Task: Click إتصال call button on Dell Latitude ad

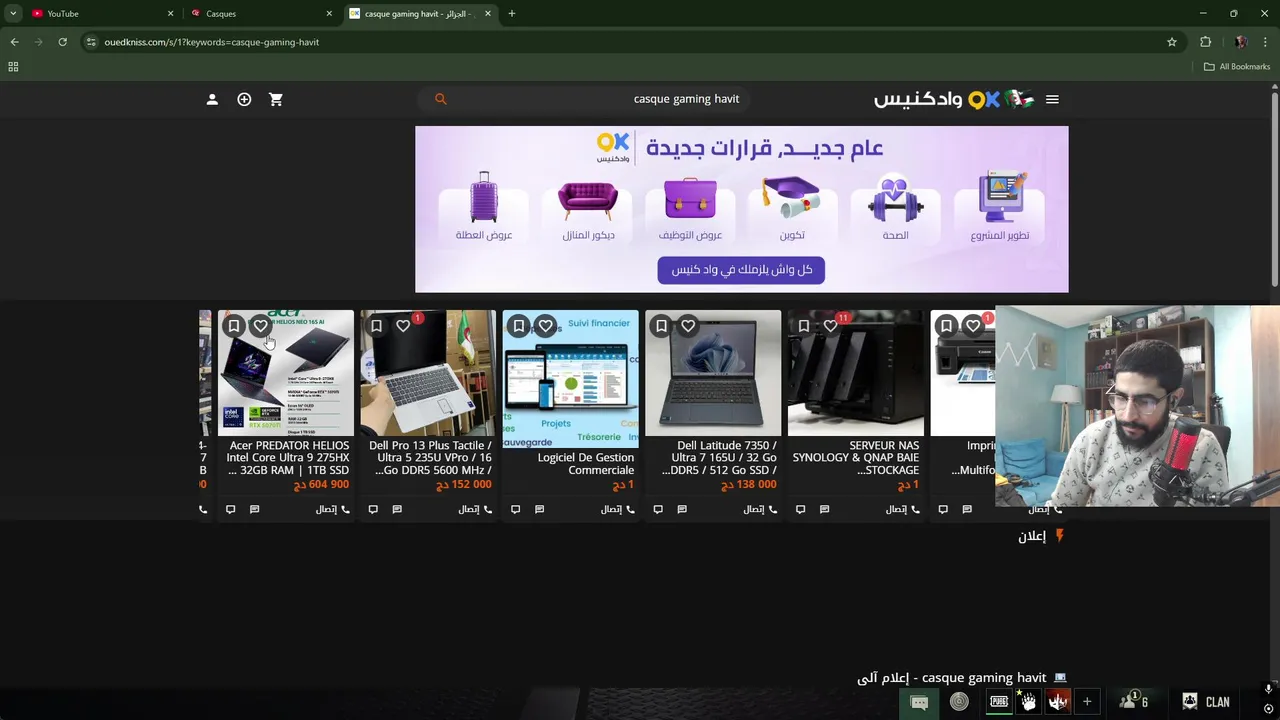Action: [760, 509]
